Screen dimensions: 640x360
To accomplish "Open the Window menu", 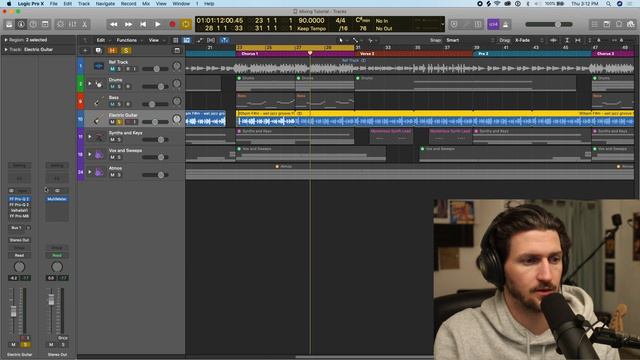I will point(181,4).
